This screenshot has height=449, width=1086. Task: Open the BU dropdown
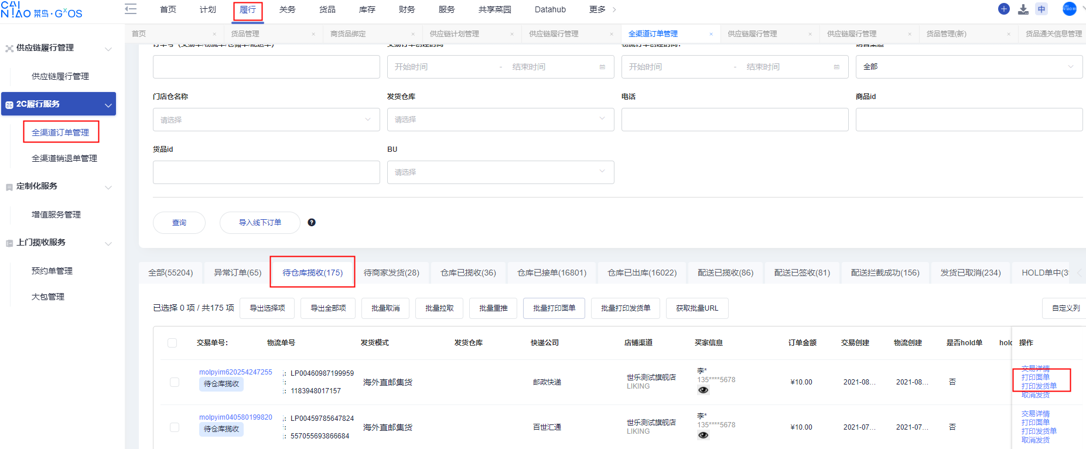point(501,172)
